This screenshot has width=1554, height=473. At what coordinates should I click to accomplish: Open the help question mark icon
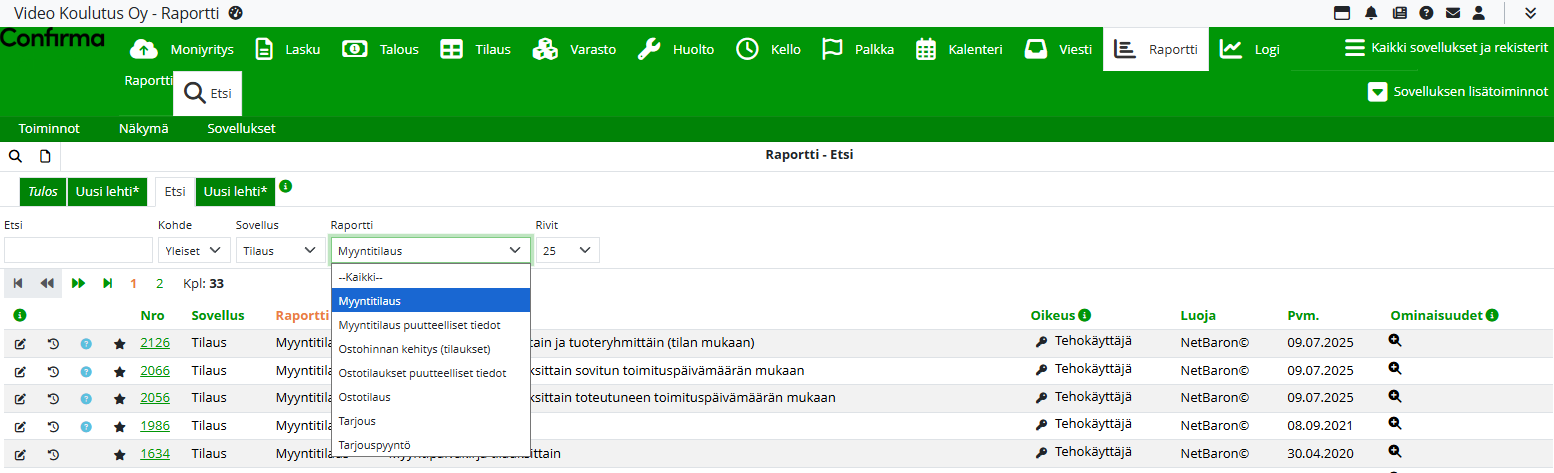tap(1425, 13)
